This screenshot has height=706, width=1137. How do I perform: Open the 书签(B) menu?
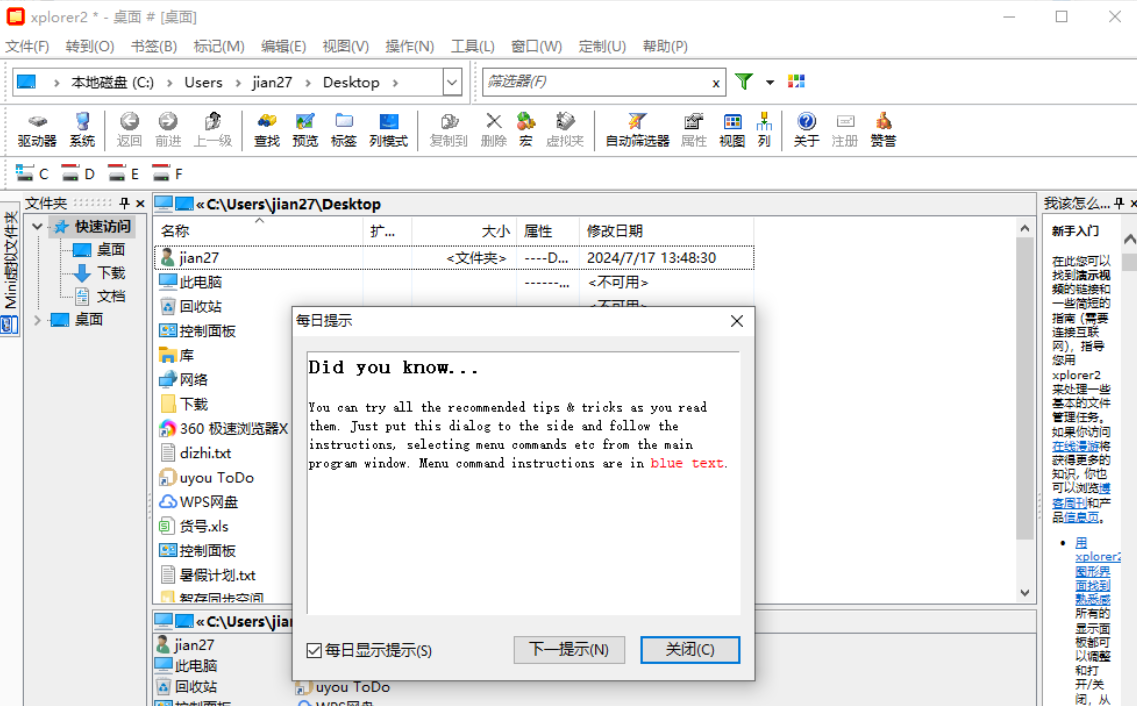153,46
